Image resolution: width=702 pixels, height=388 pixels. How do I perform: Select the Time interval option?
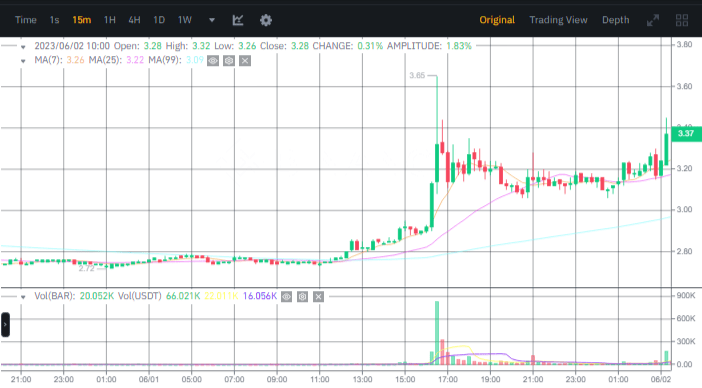26,20
